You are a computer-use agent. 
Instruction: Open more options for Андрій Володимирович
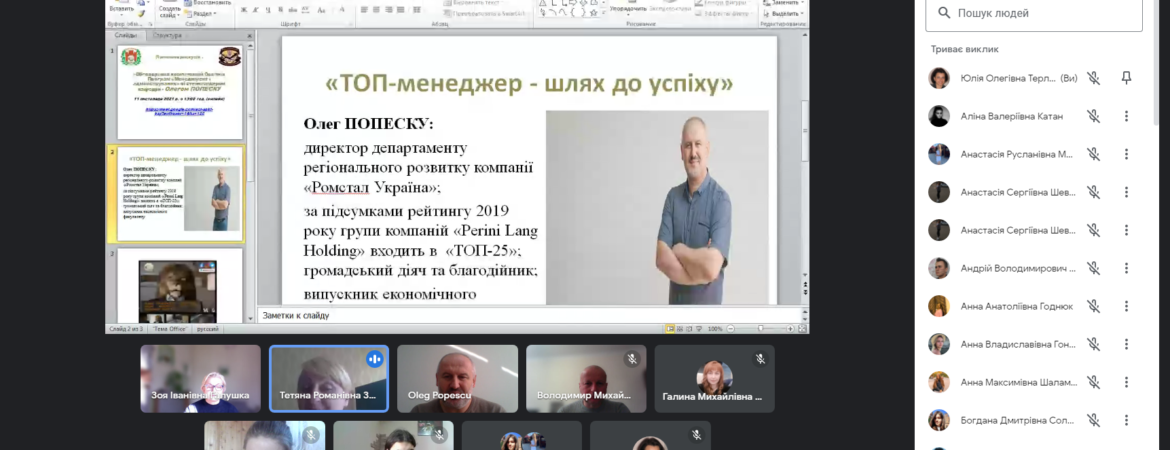pos(1126,268)
